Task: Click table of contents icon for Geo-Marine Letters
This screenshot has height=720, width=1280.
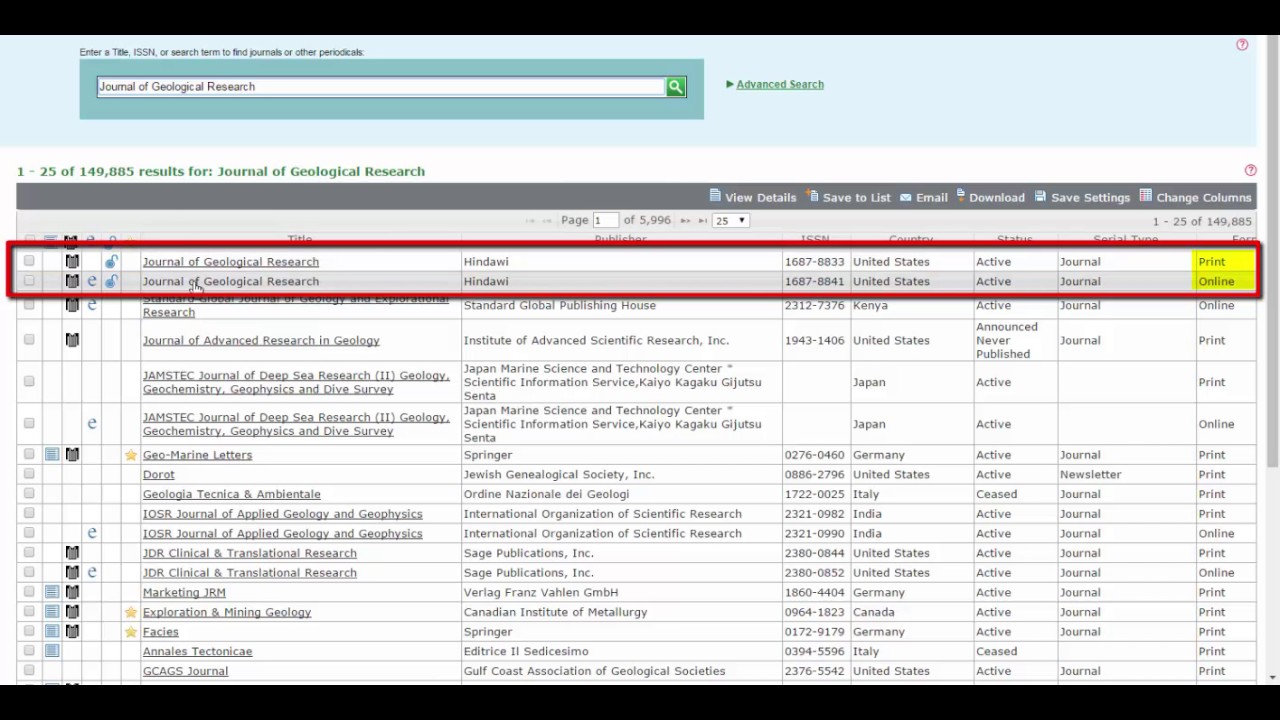Action: [52, 455]
